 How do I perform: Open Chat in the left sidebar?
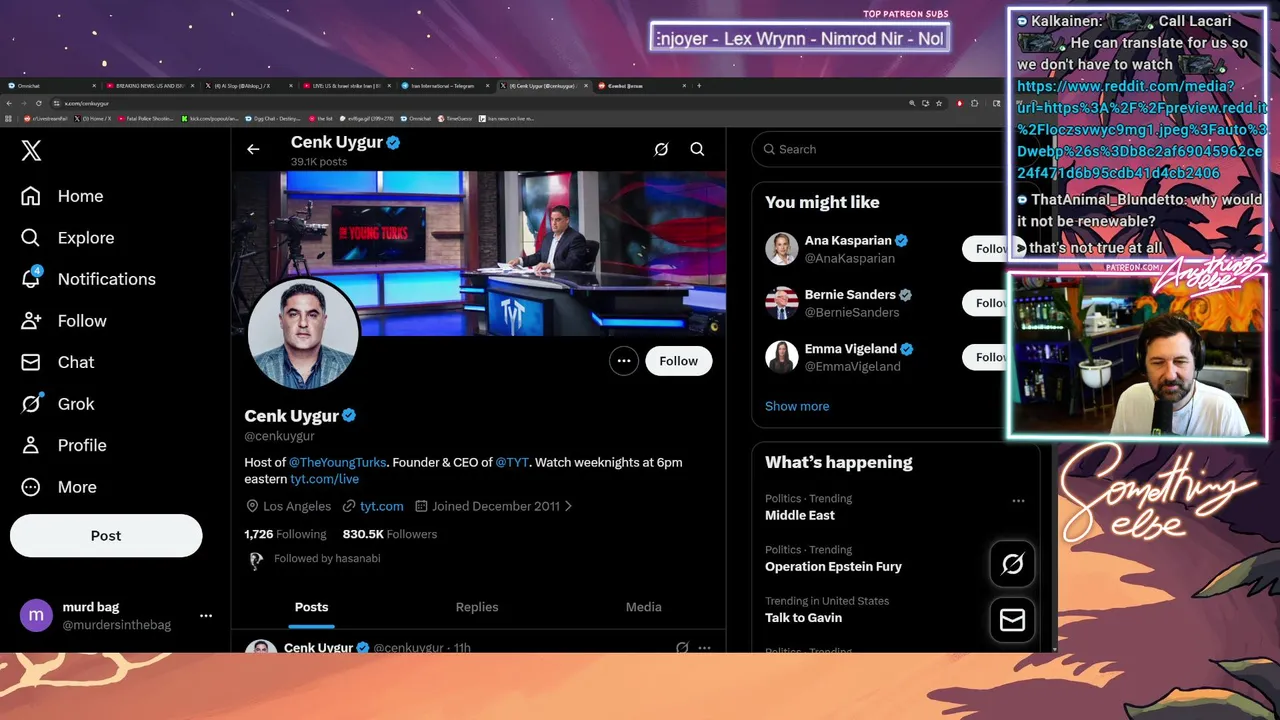(x=57, y=362)
